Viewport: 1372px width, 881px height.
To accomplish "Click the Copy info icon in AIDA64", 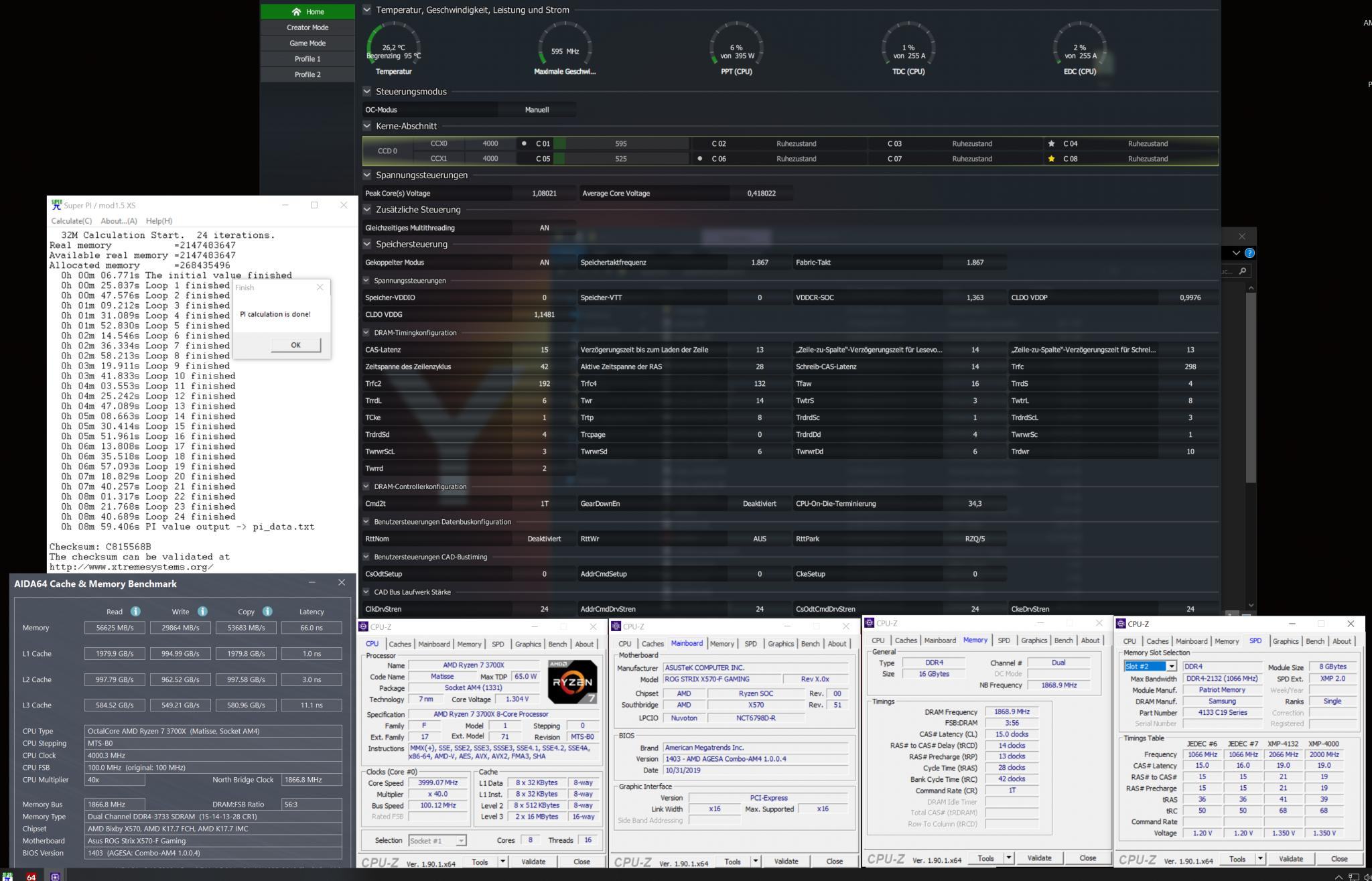I will pyautogui.click(x=267, y=611).
